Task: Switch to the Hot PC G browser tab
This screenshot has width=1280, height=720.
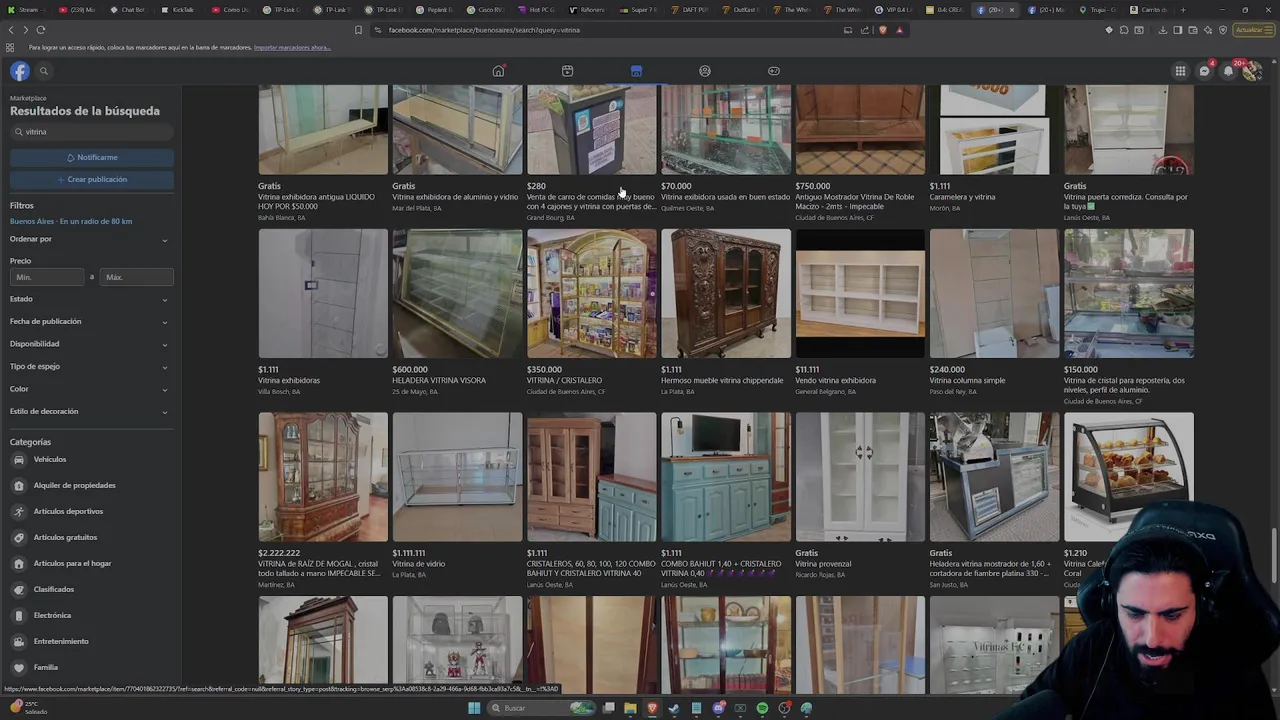Action: pos(536,10)
